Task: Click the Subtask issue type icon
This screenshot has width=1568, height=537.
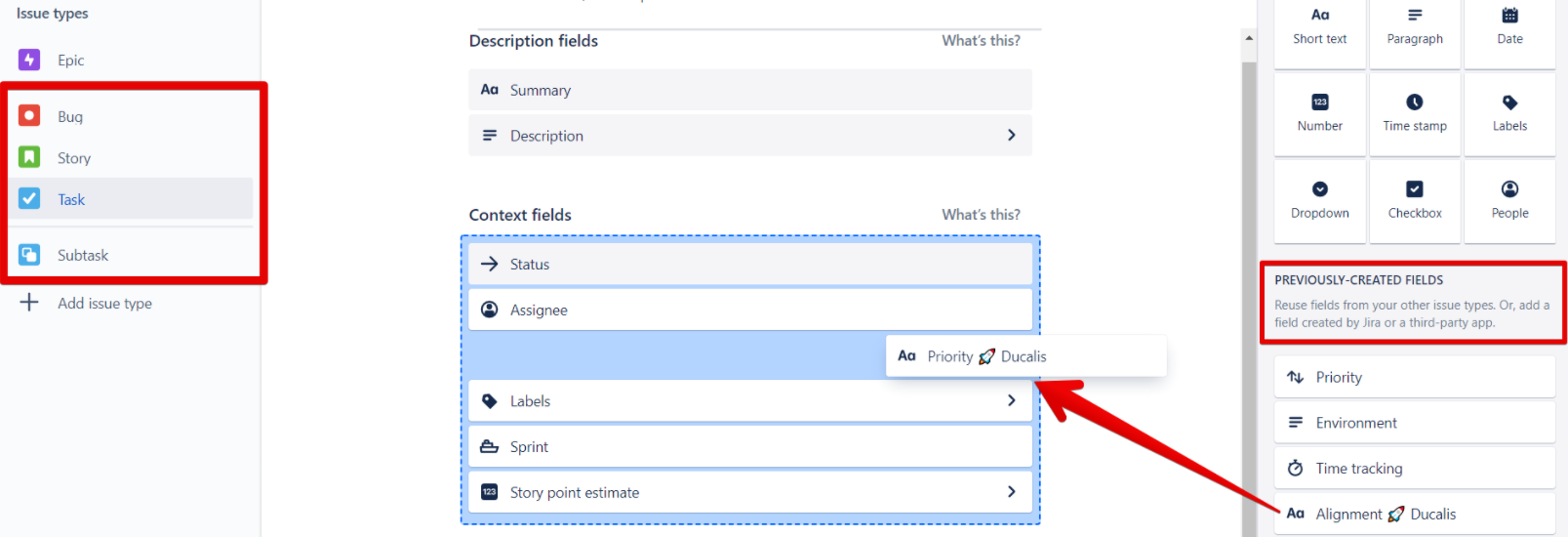Action: (x=29, y=255)
